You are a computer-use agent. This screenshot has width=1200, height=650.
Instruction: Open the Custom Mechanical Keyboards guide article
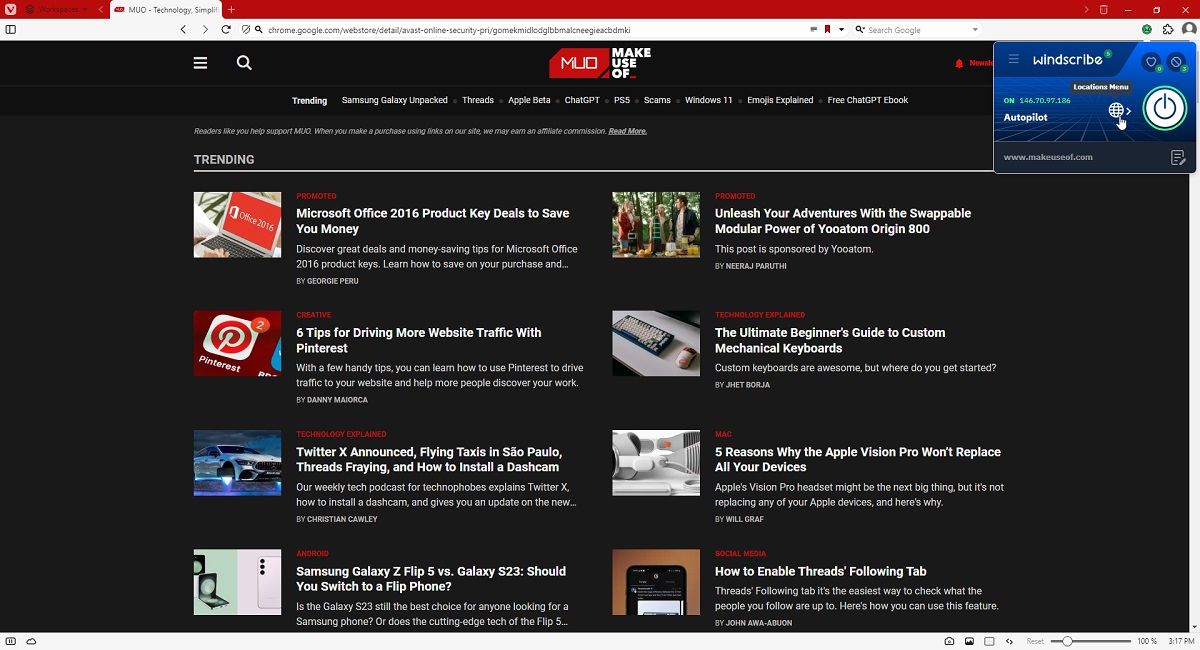(830, 340)
